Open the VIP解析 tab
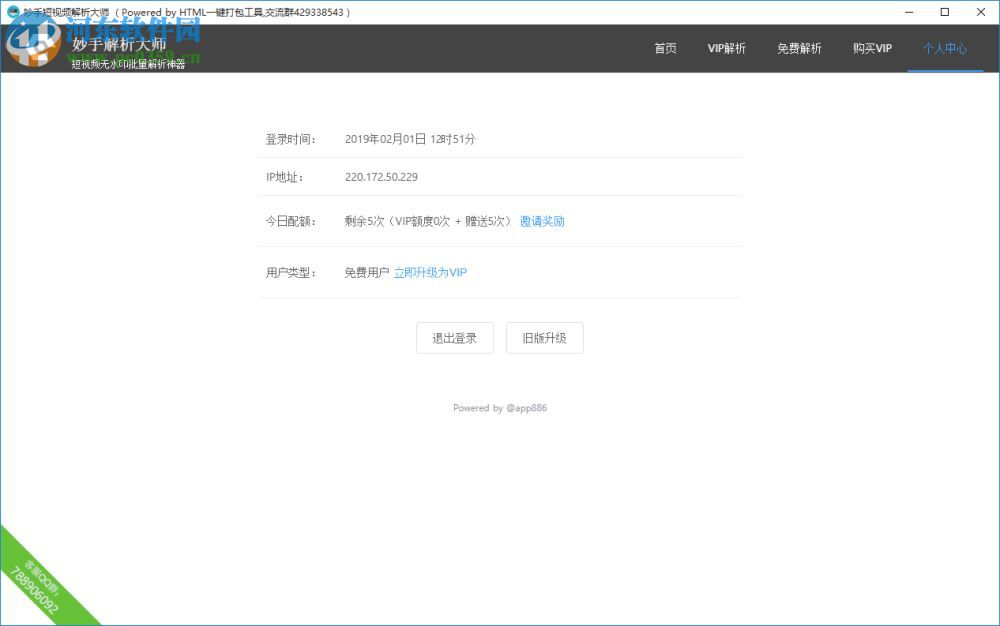The height and width of the screenshot is (626, 1000). click(x=727, y=47)
